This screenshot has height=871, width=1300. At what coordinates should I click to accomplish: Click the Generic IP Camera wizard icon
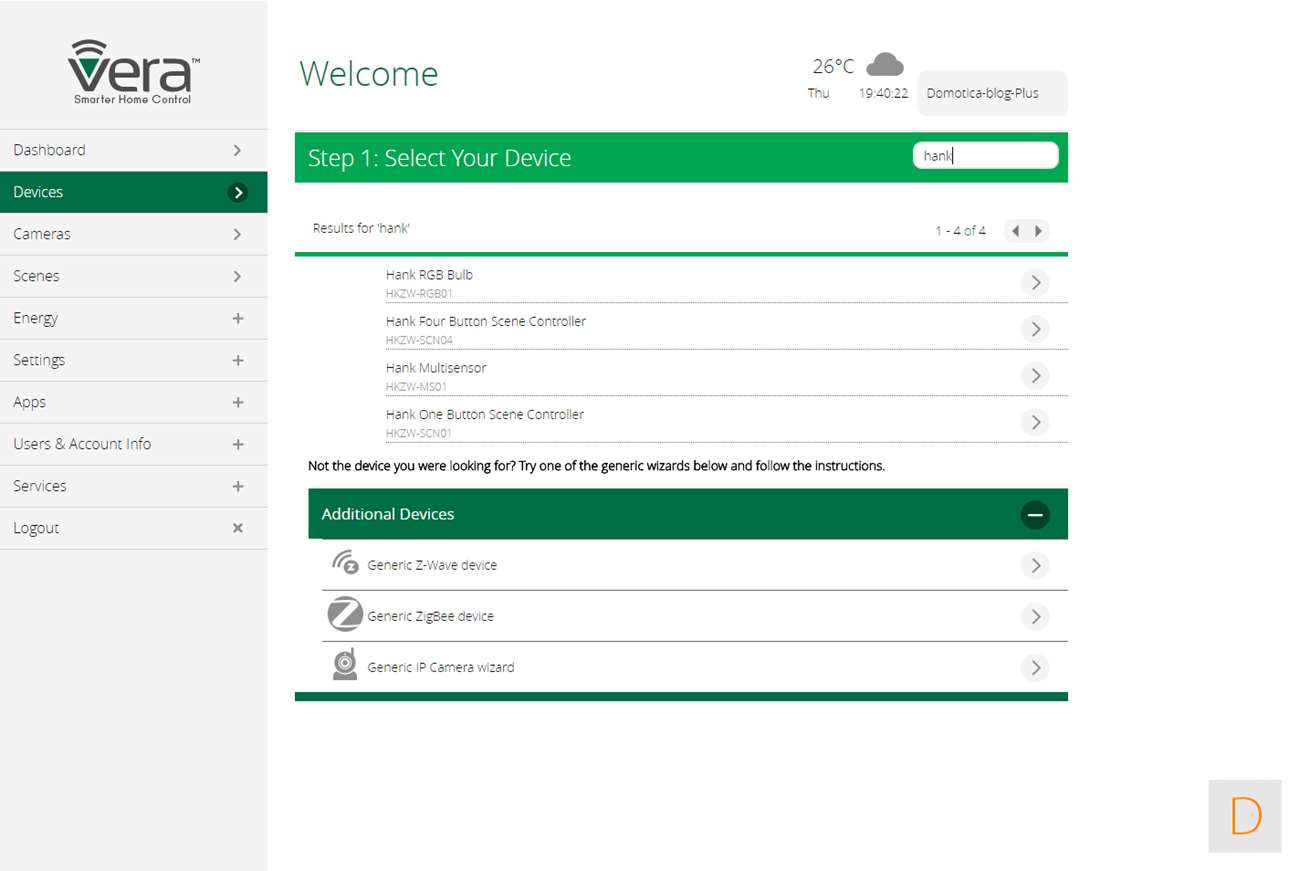344,666
